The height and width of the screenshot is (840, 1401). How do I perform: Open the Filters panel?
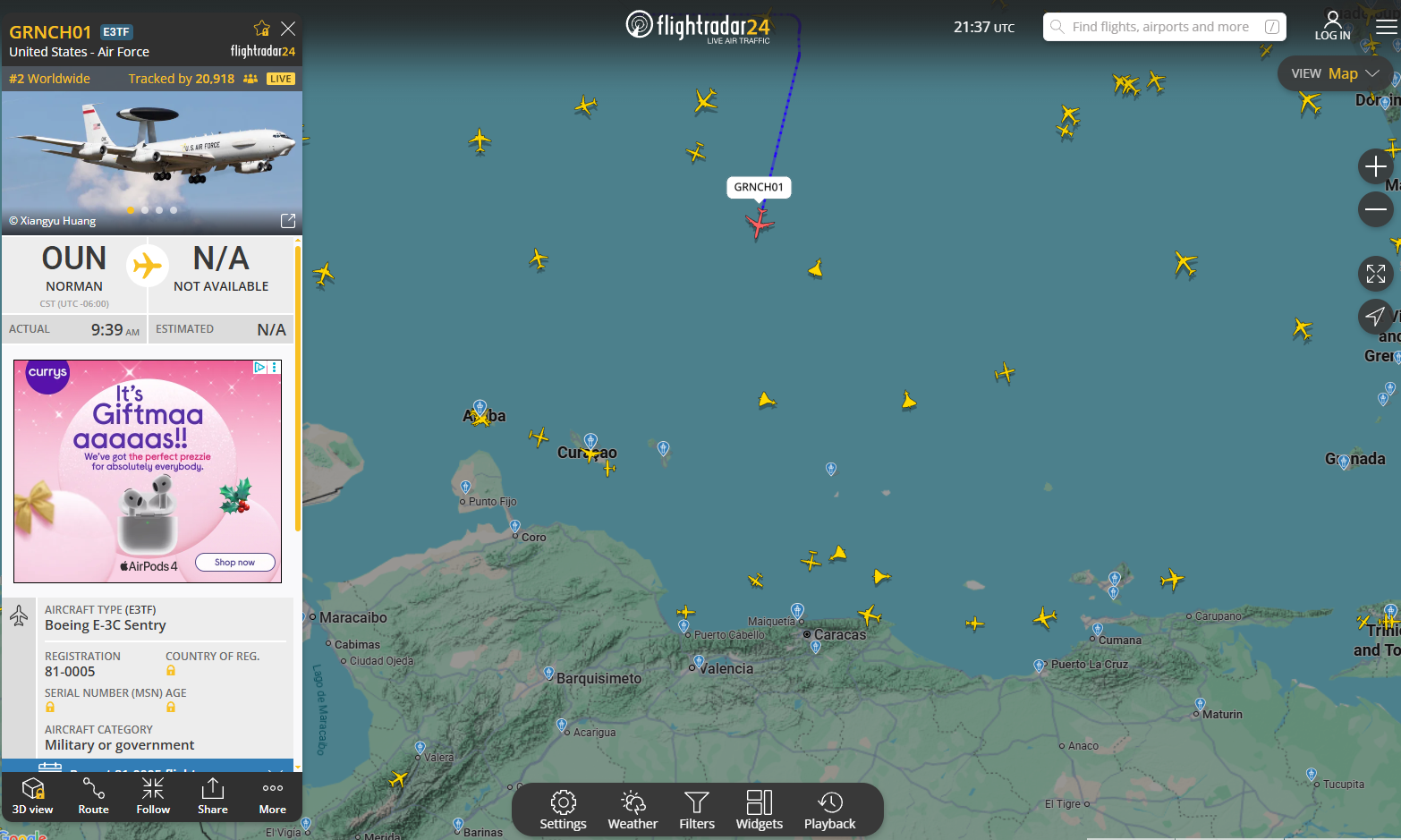pos(697,810)
